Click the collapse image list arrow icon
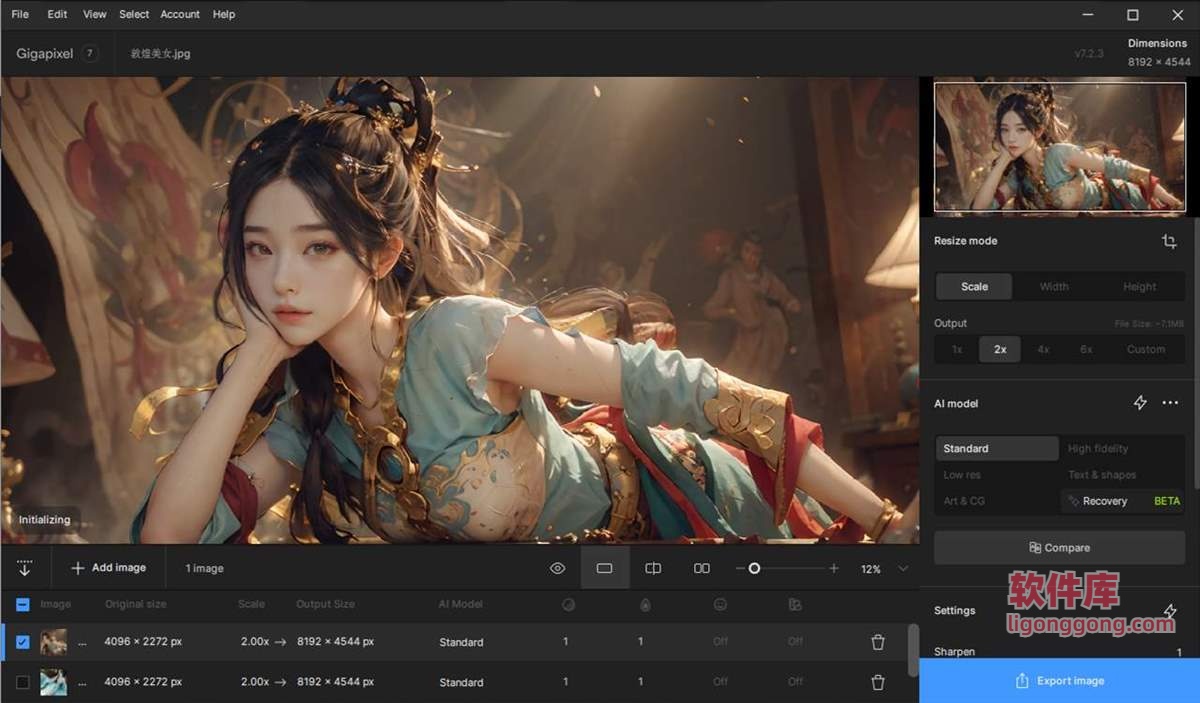 coord(25,568)
